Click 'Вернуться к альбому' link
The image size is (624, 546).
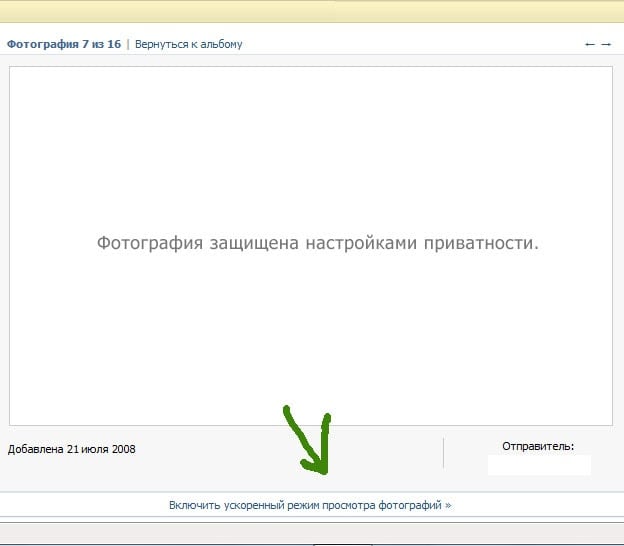pos(189,44)
